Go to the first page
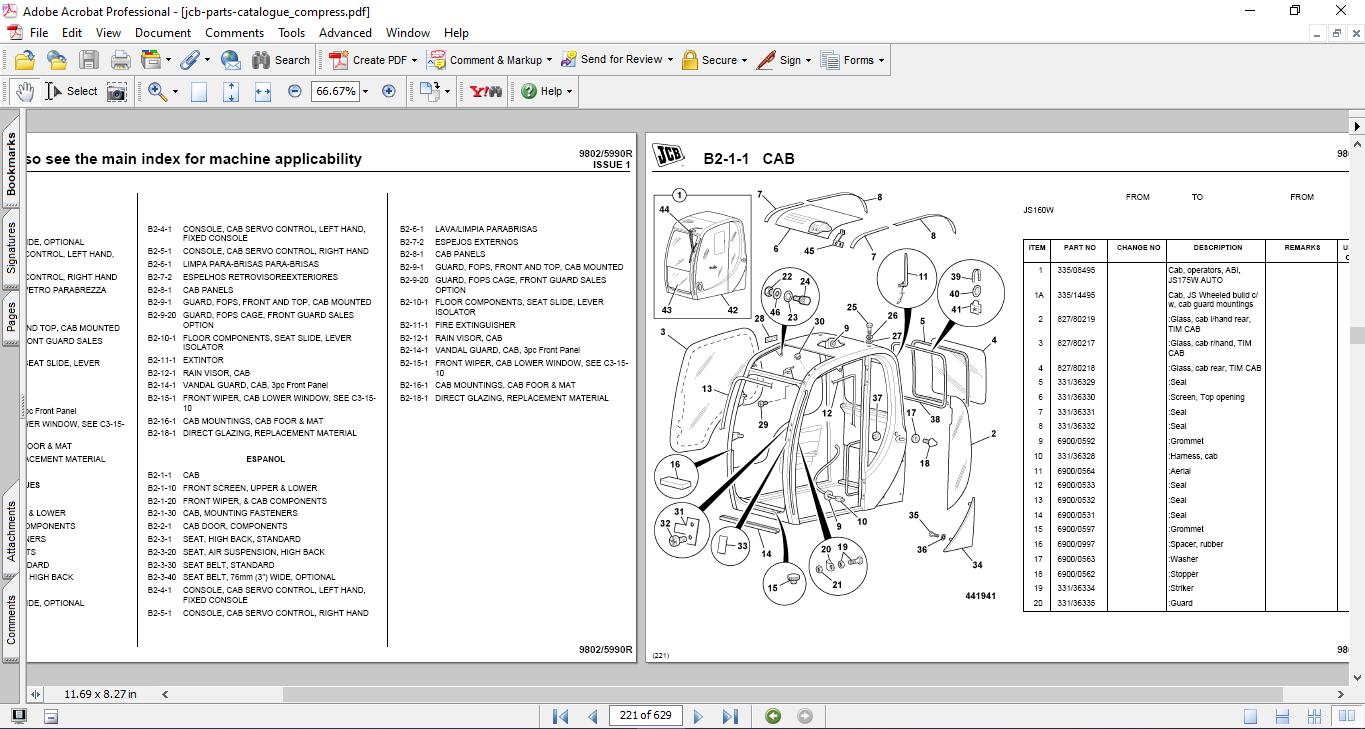 coord(561,716)
